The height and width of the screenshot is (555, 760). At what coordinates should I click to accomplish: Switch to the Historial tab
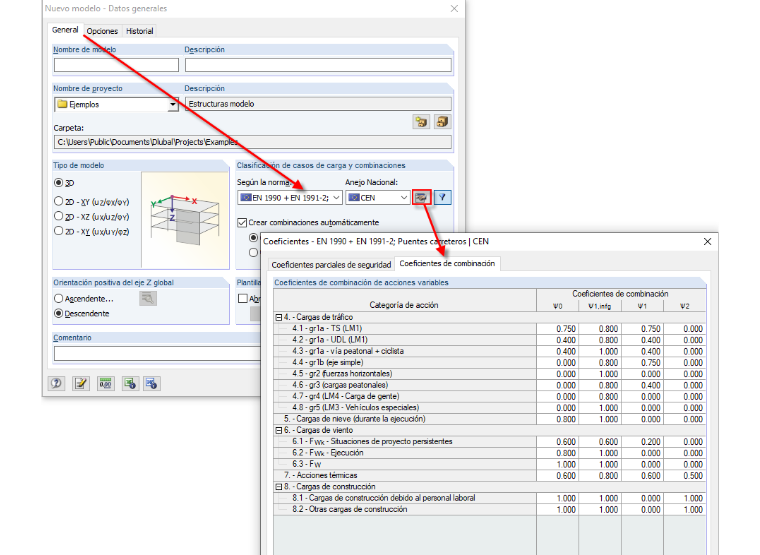[140, 31]
